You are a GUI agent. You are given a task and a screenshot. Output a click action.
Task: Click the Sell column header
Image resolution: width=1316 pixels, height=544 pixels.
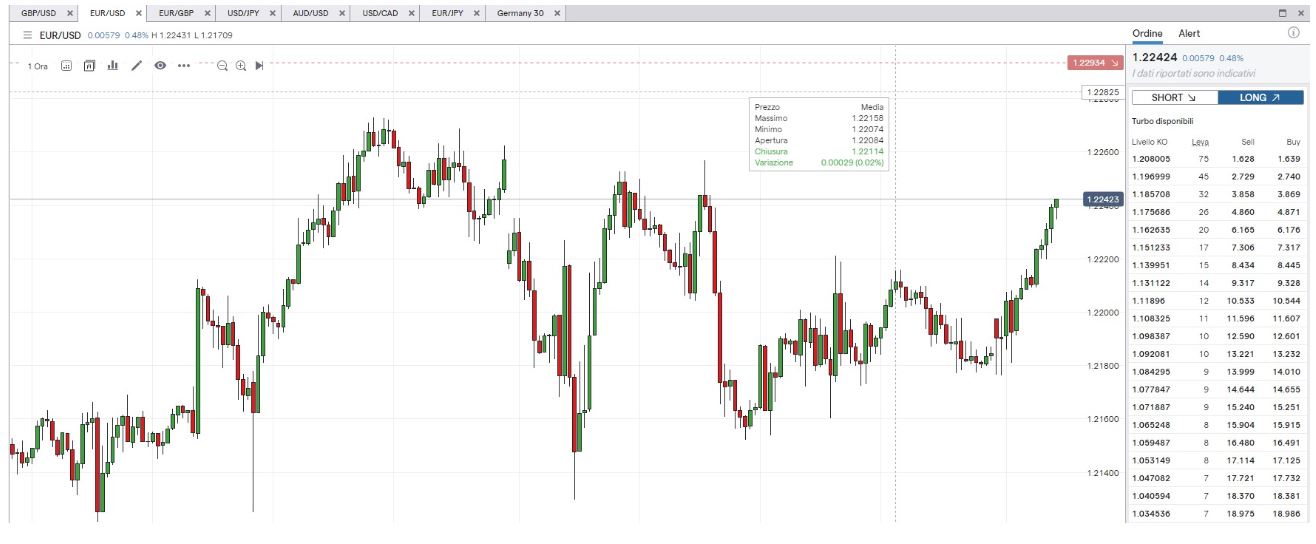[x=1247, y=142]
